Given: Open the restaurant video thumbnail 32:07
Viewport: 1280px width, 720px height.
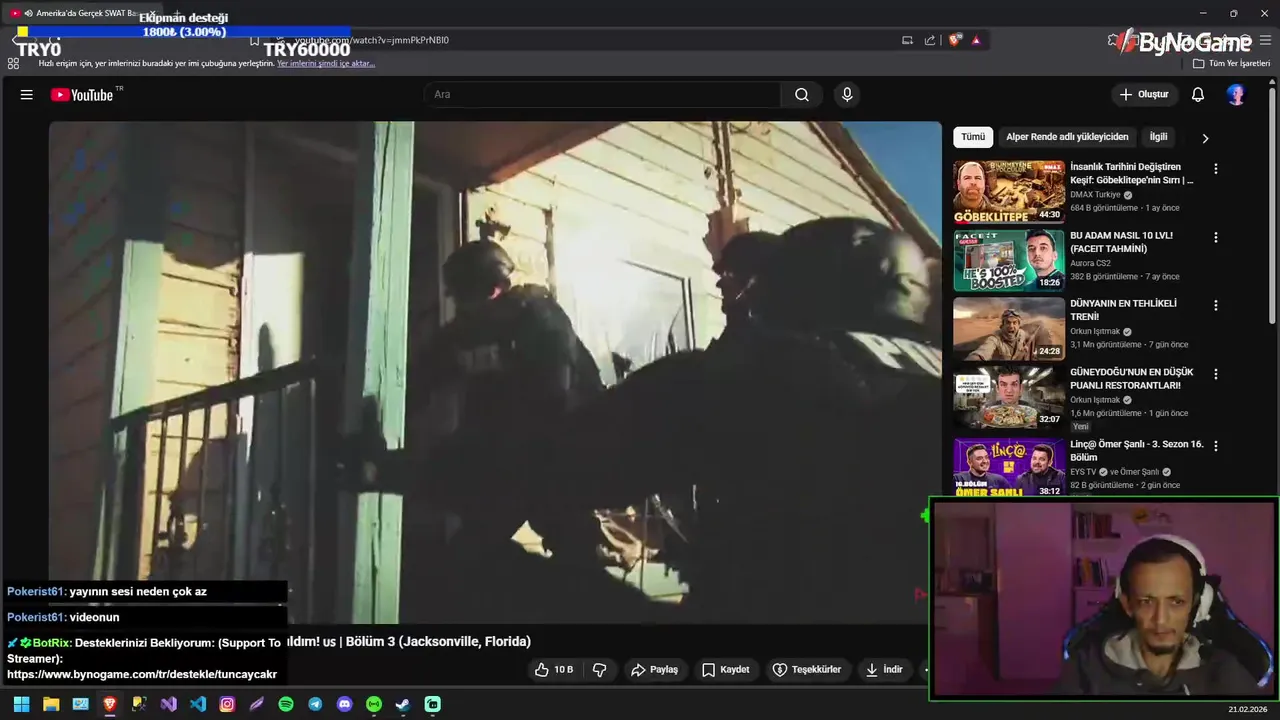Looking at the screenshot, I should pyautogui.click(x=1008, y=396).
